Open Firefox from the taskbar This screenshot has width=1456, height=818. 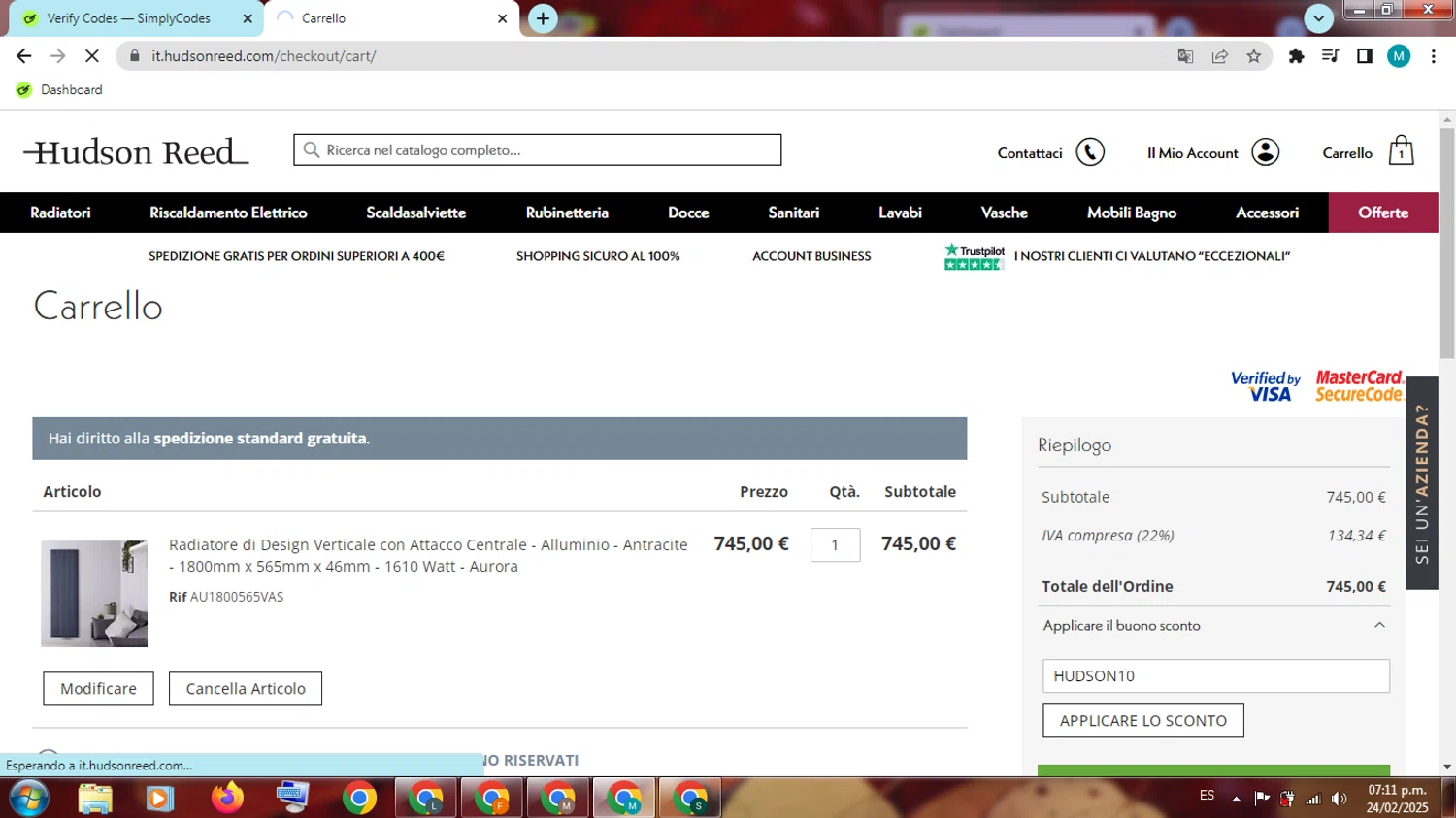click(x=227, y=799)
